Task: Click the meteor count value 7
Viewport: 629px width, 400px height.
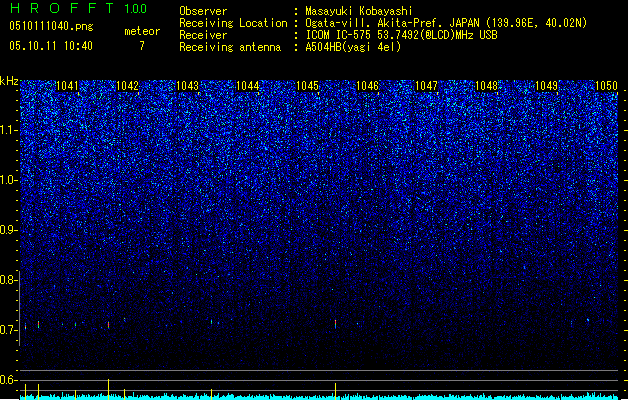Action: tap(142, 46)
